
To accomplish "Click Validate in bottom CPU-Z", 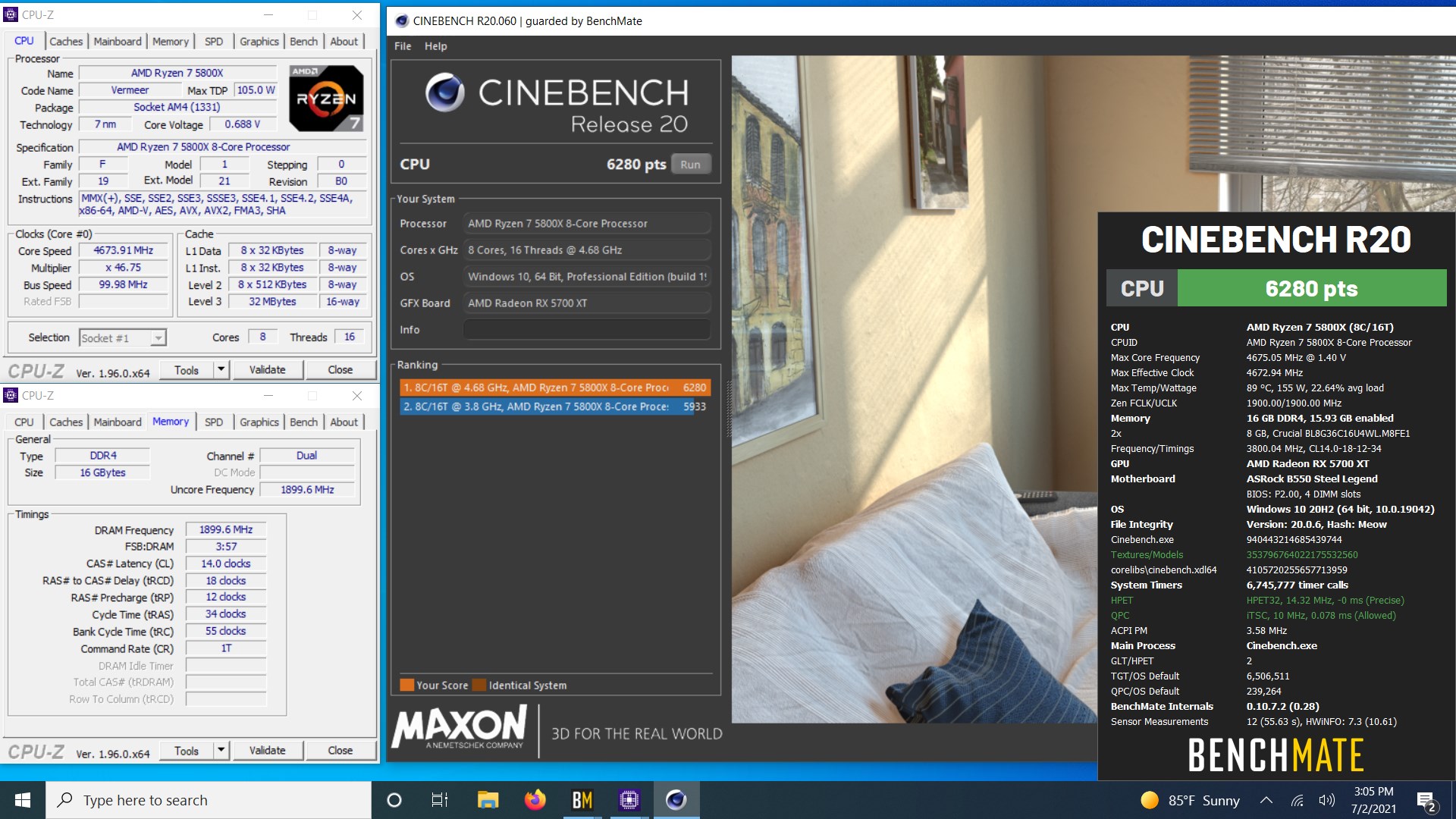I will 268,751.
